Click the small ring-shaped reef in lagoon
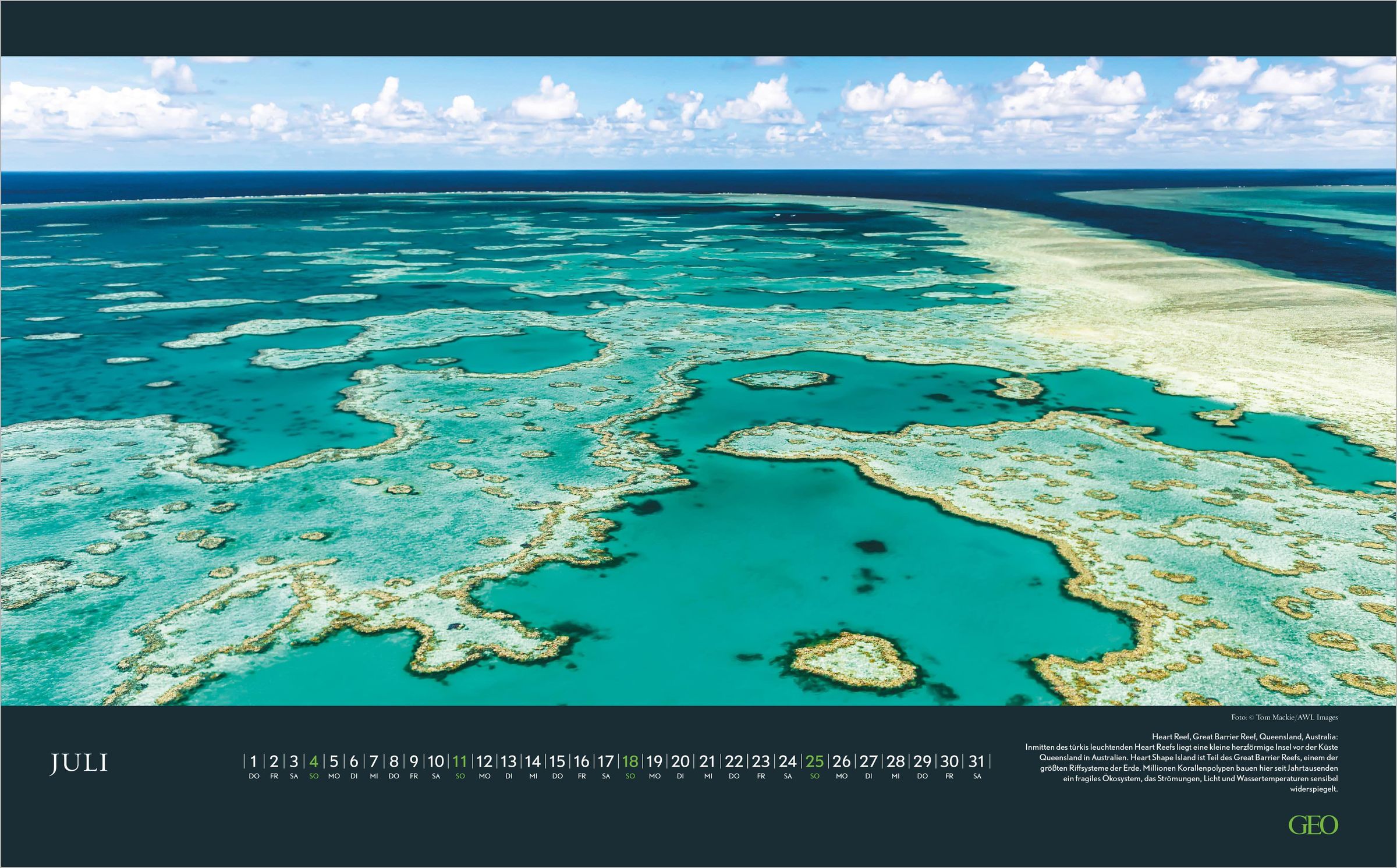 [x=782, y=380]
